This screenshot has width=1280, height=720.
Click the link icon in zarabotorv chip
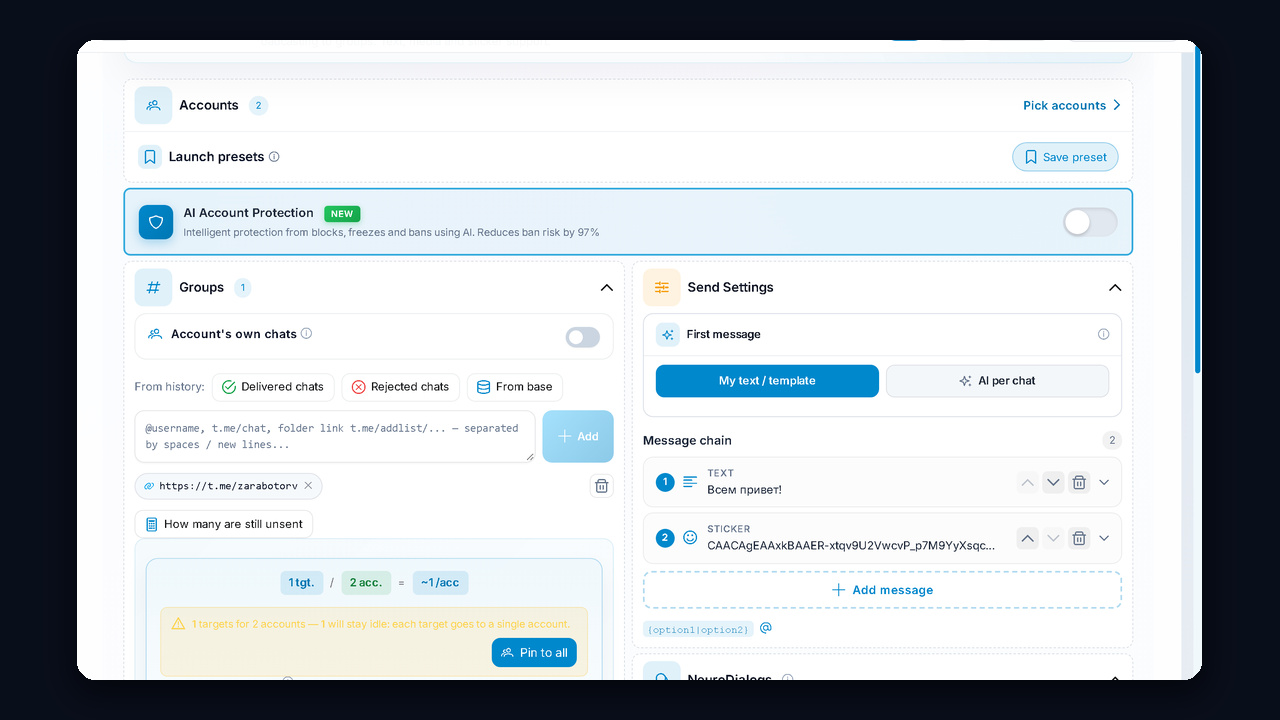149,486
